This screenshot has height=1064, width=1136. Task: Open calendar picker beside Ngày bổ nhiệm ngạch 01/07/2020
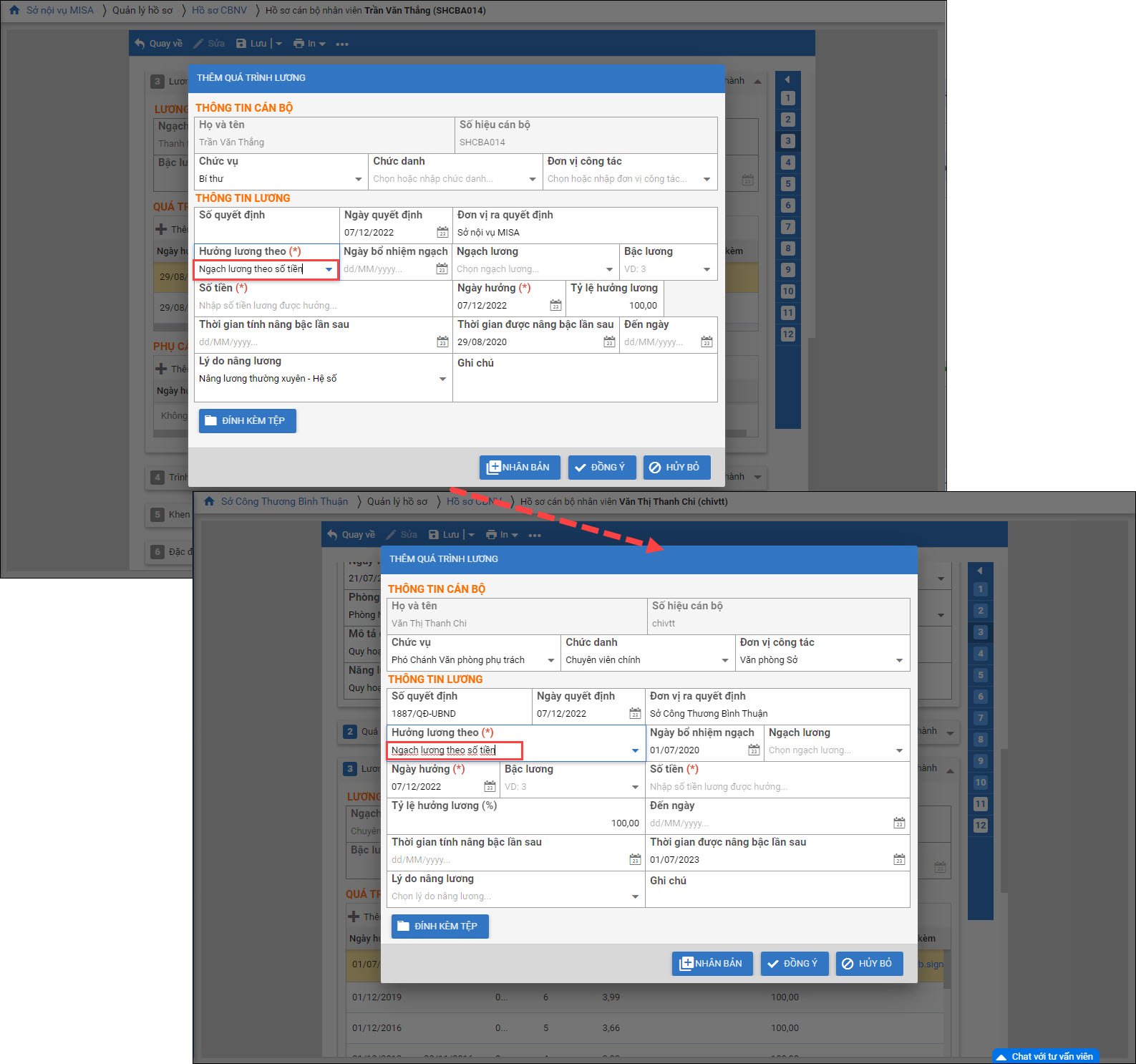pyautogui.click(x=754, y=750)
